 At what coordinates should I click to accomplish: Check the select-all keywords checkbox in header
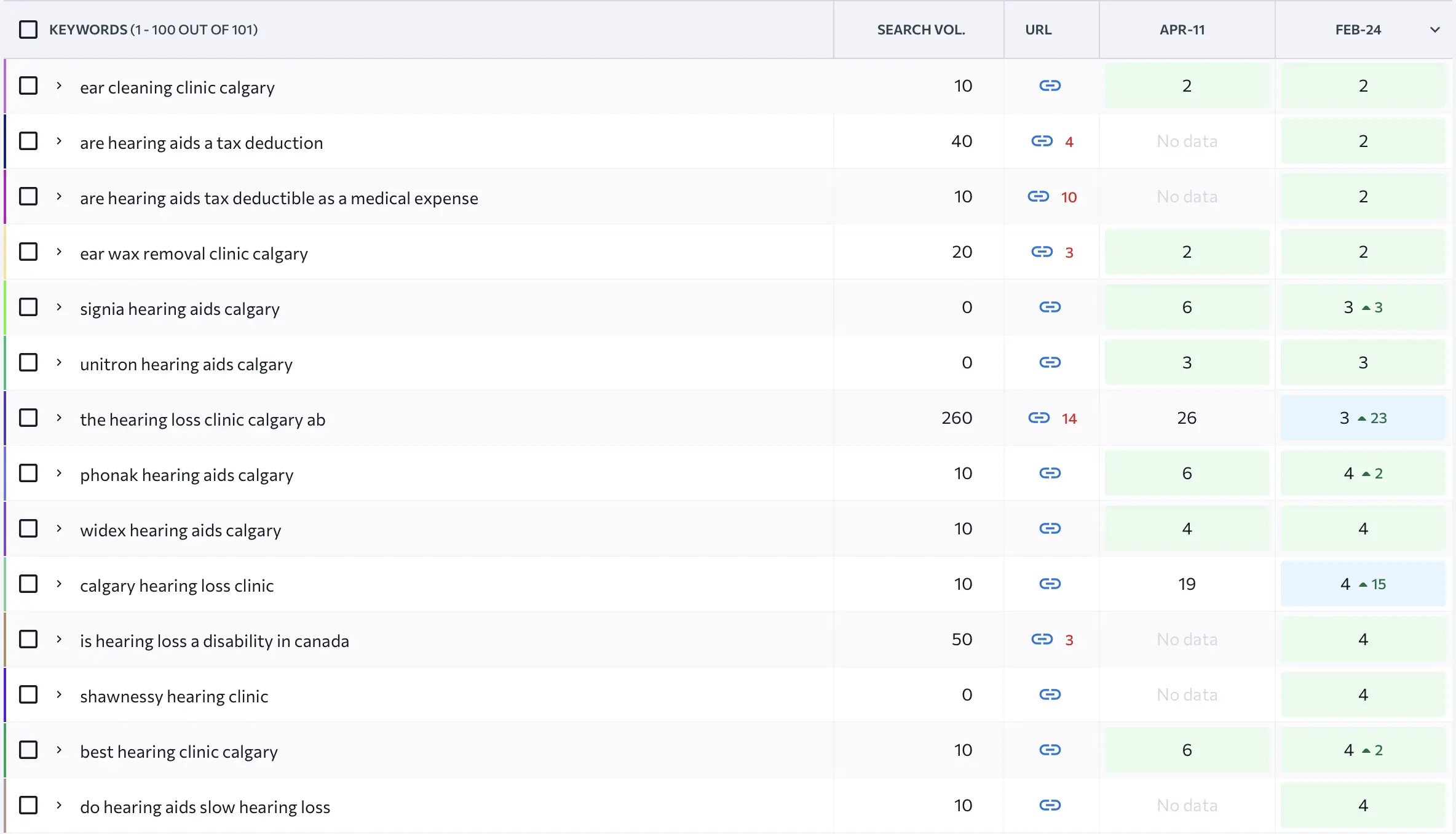pos(28,30)
